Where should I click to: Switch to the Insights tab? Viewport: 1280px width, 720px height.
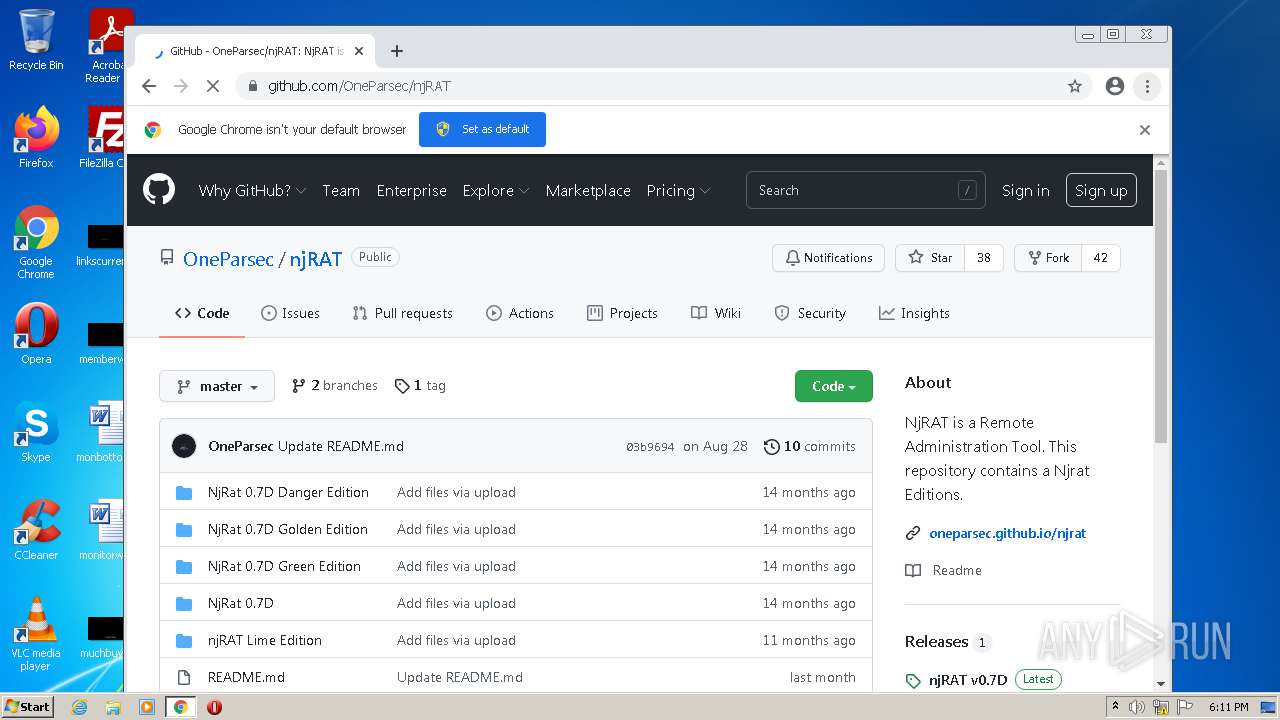914,313
